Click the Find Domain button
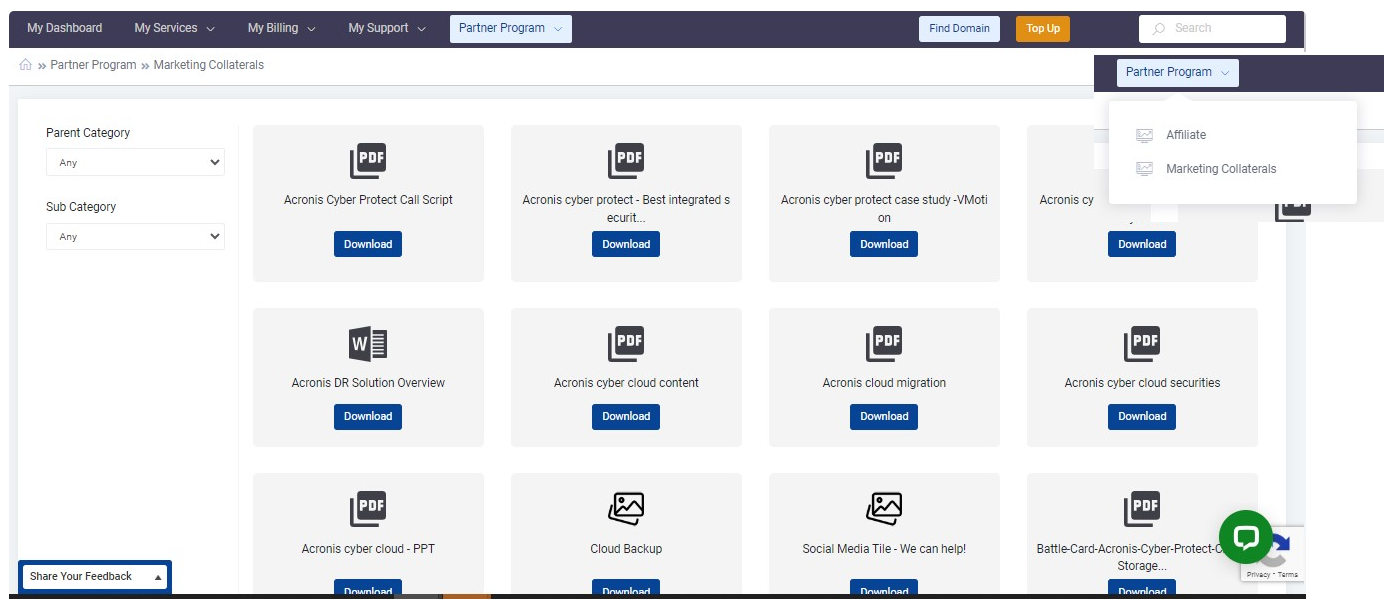Image resolution: width=1396 pixels, height=608 pixels. (960, 29)
